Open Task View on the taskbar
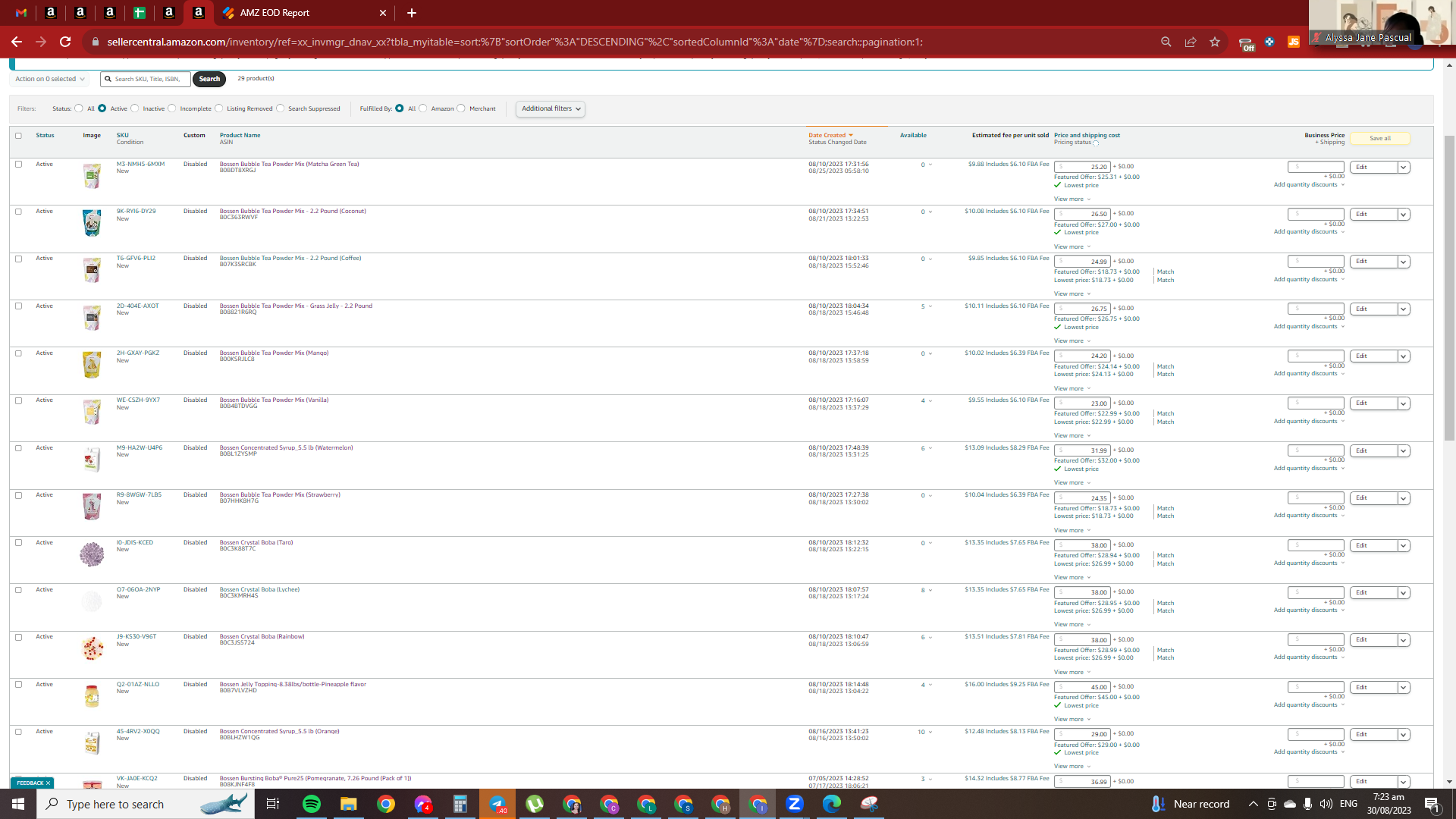1456x819 pixels. pos(273,804)
